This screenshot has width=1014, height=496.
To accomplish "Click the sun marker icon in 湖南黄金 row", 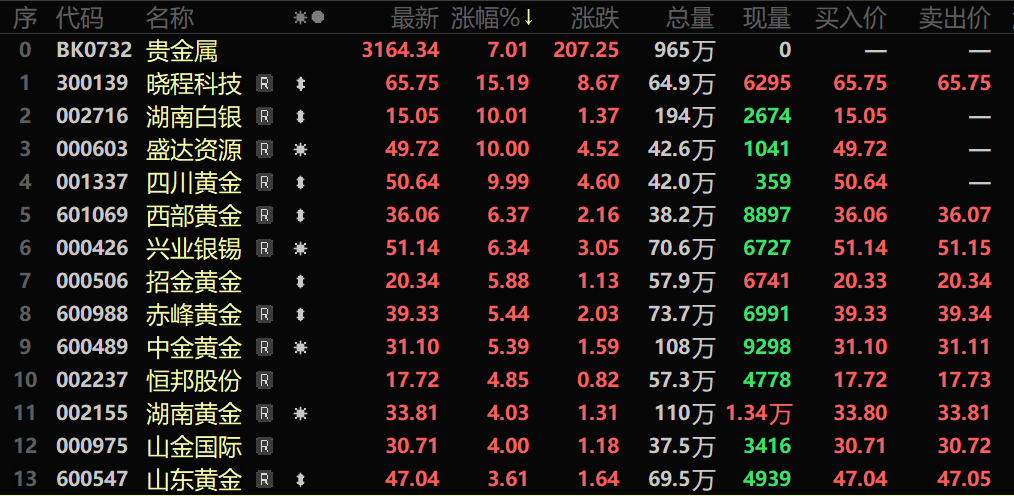I will click(x=300, y=413).
